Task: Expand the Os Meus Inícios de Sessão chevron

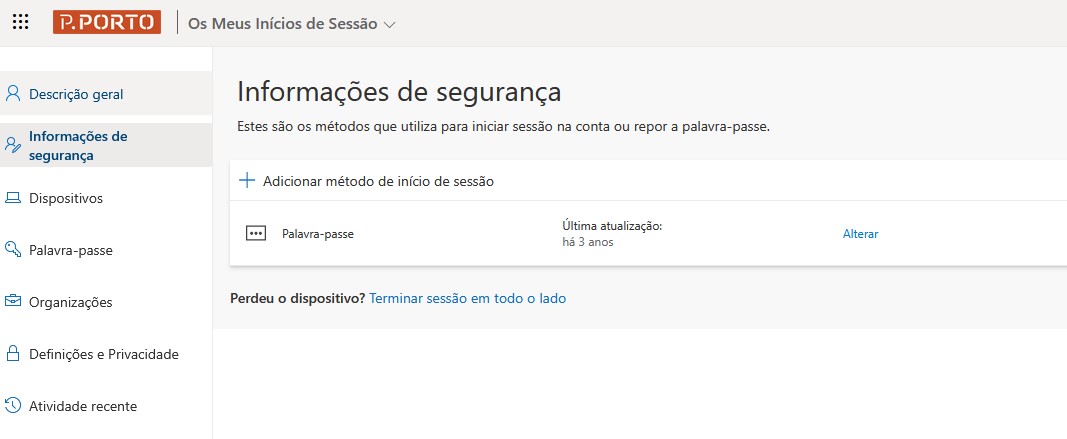Action: tap(390, 25)
